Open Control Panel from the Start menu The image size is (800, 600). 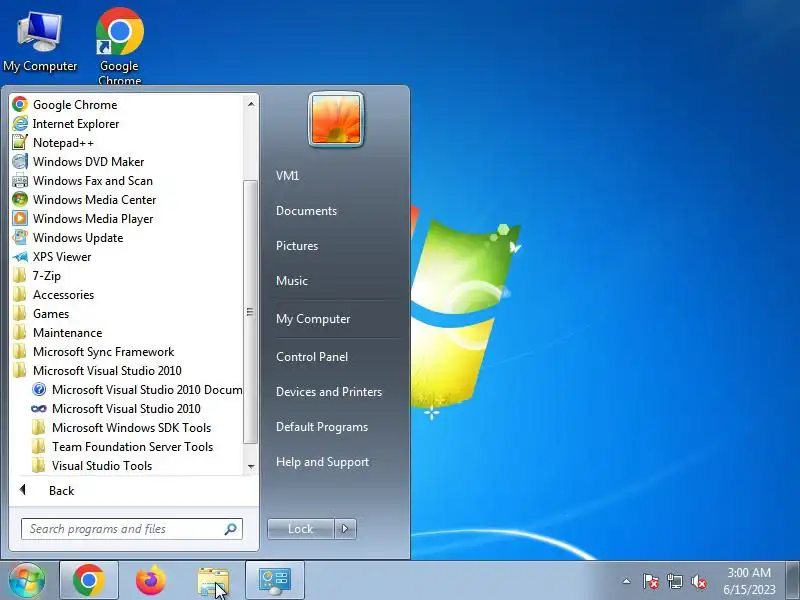pos(312,357)
